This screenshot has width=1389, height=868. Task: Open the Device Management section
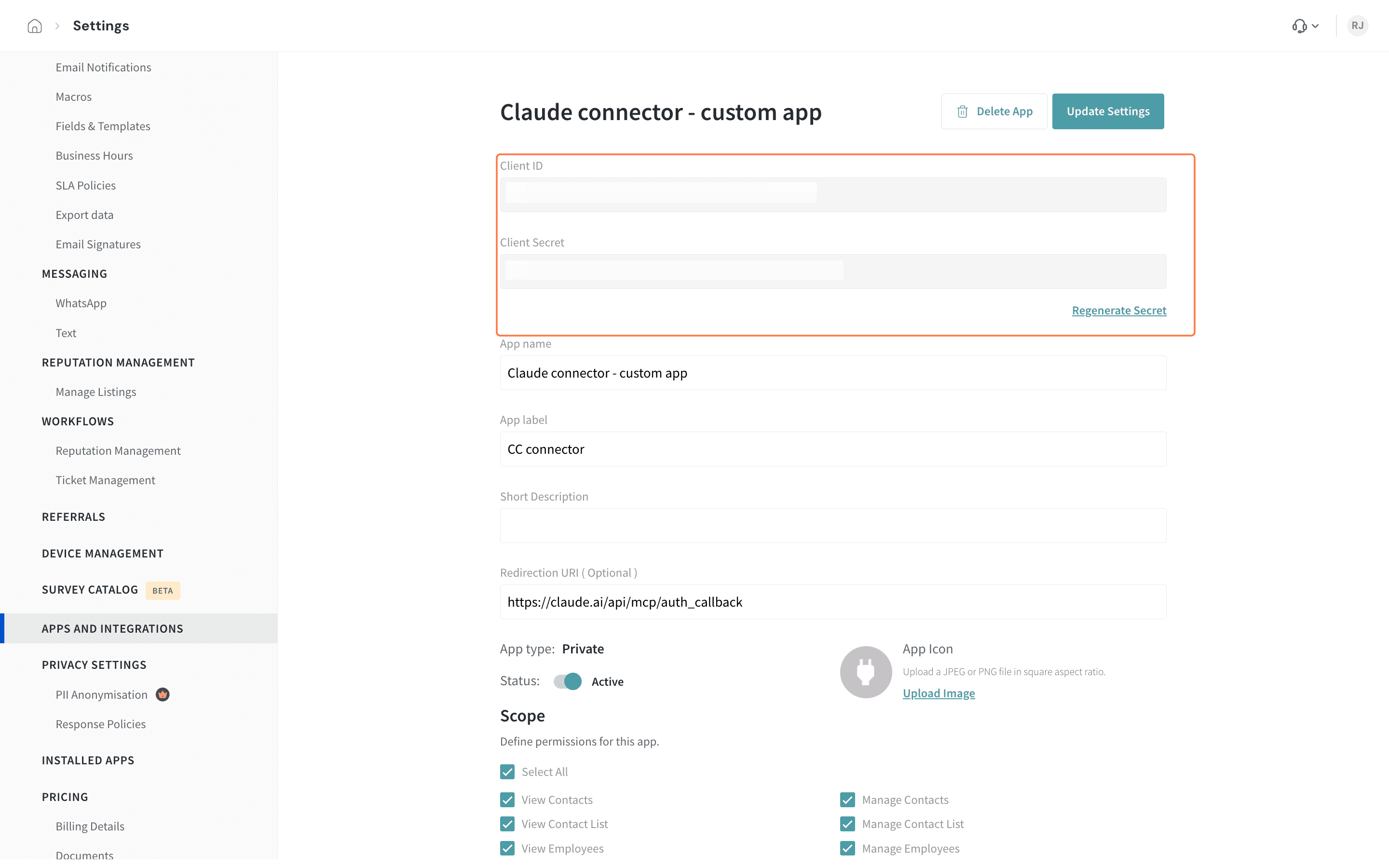click(x=103, y=554)
